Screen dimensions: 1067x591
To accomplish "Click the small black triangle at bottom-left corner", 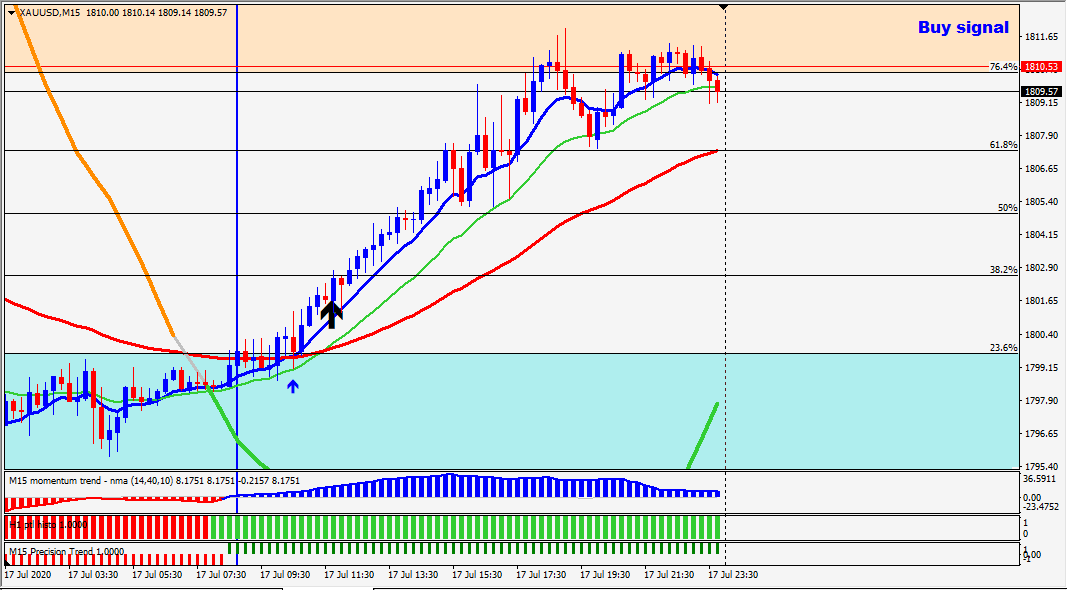I will point(7,561).
